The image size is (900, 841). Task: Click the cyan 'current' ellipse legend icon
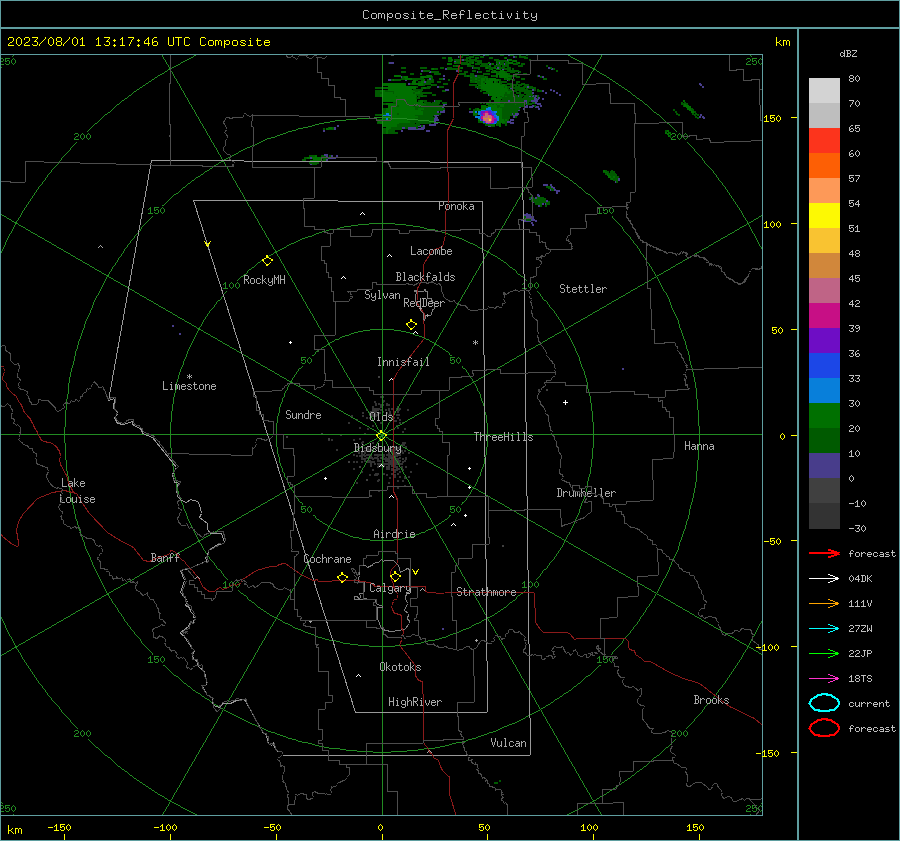[824, 703]
